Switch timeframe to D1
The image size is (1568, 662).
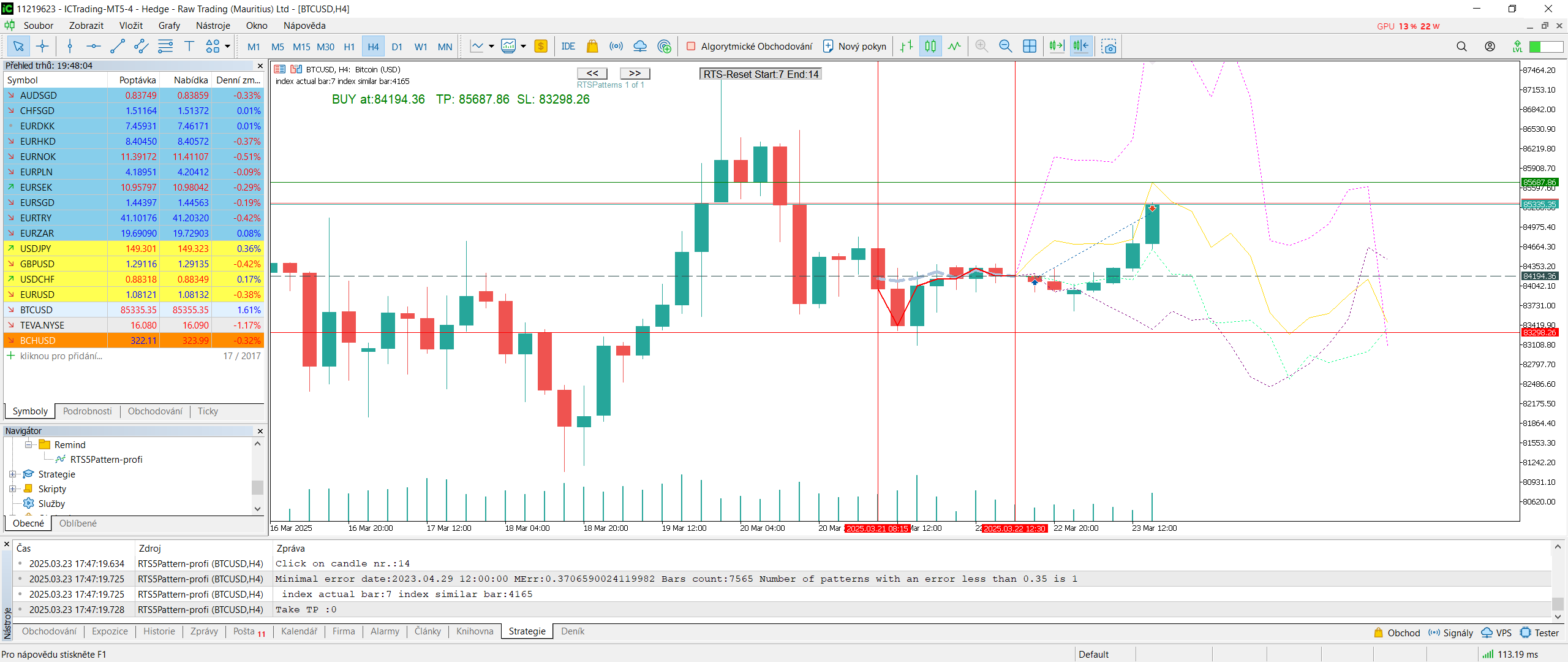[x=397, y=47]
